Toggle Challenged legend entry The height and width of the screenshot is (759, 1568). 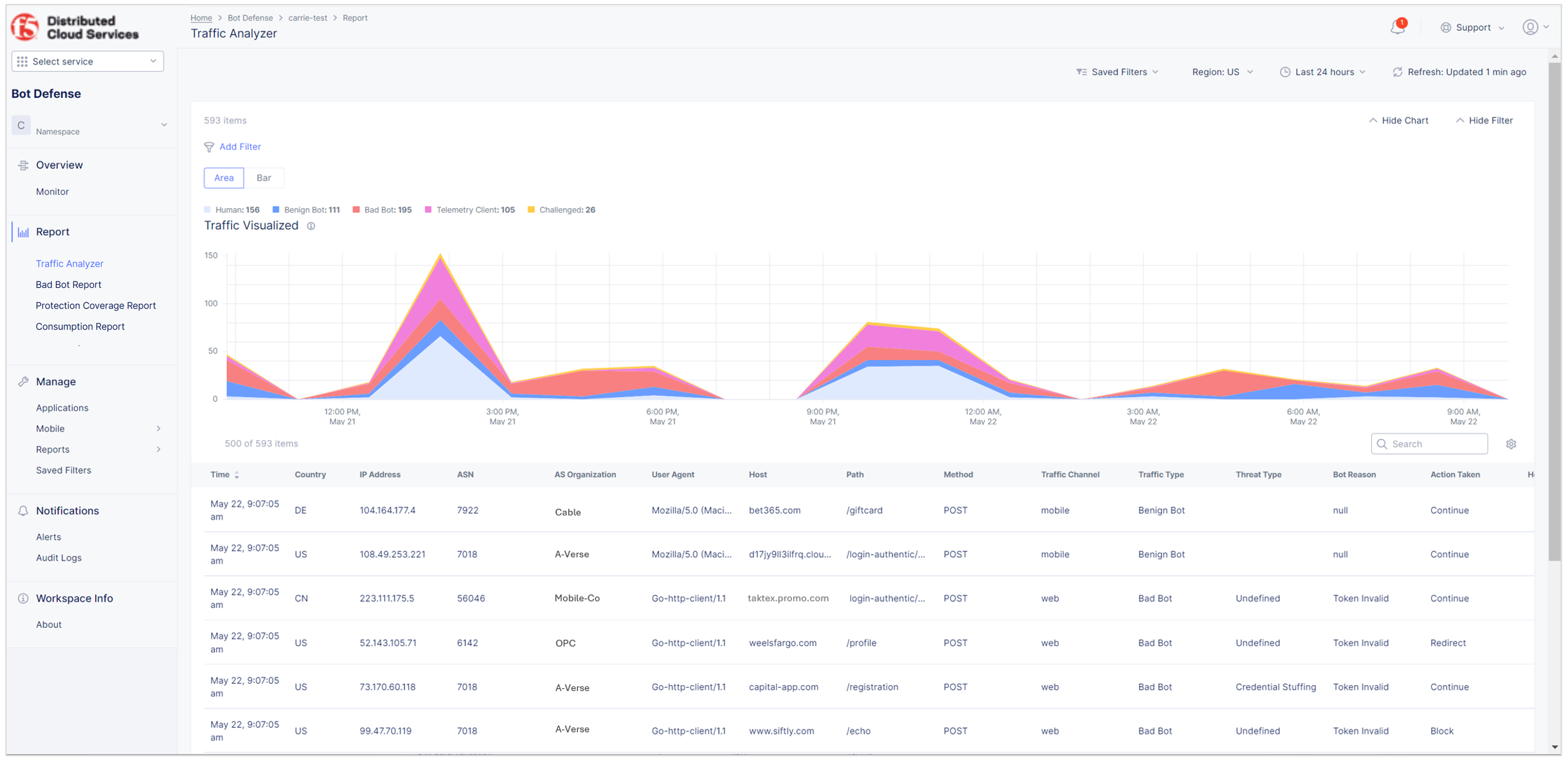coord(561,210)
